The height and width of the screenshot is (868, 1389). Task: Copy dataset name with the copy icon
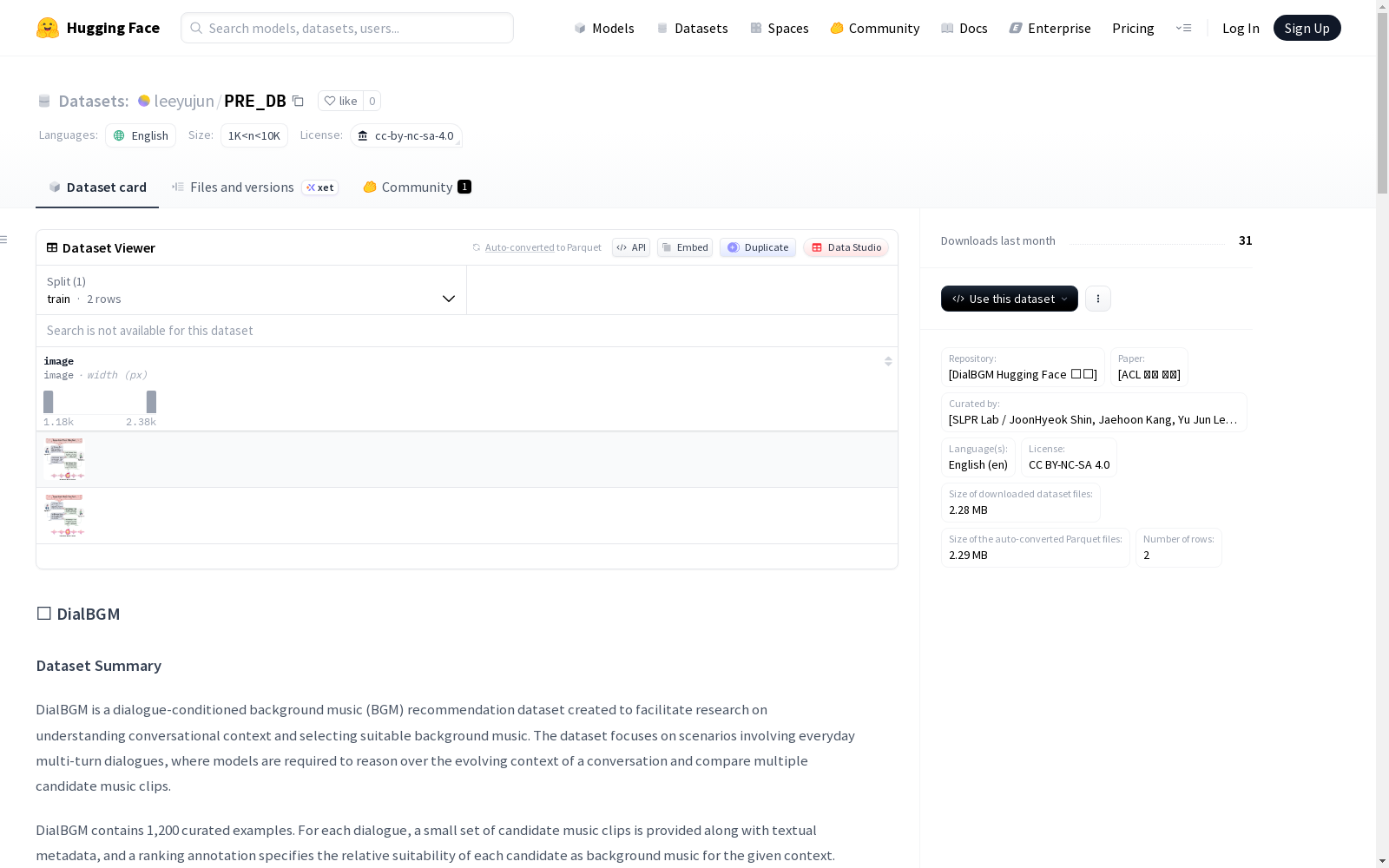(298, 101)
